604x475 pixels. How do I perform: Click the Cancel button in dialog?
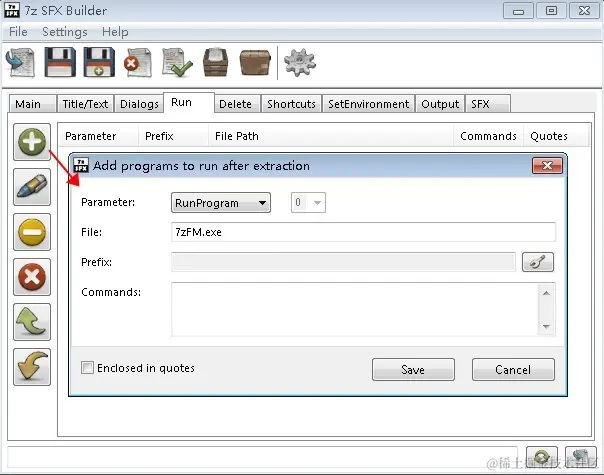513,369
